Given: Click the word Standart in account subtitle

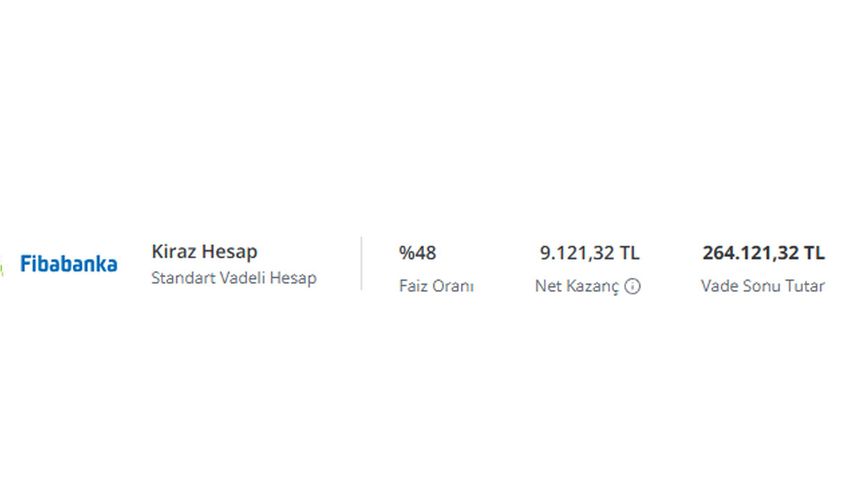Looking at the screenshot, I should click(183, 278).
